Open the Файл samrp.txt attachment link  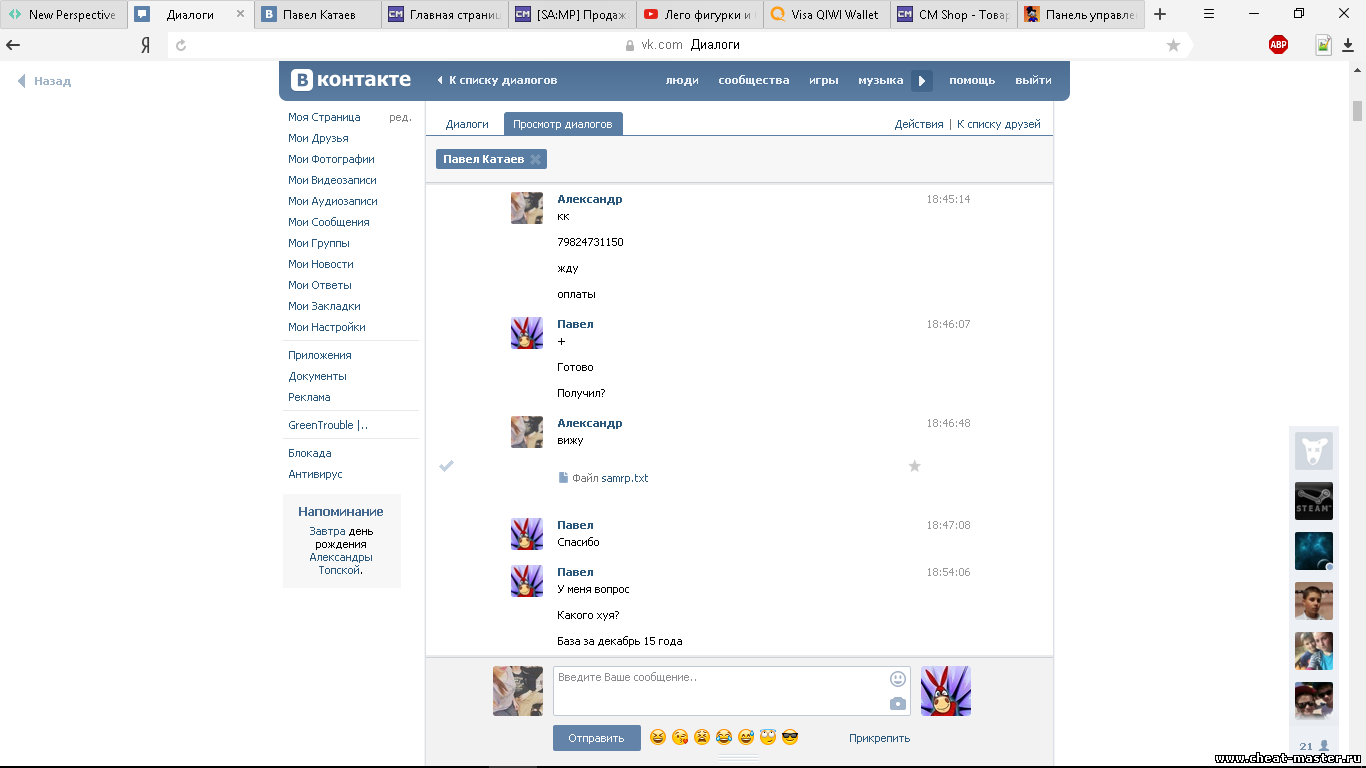point(610,478)
